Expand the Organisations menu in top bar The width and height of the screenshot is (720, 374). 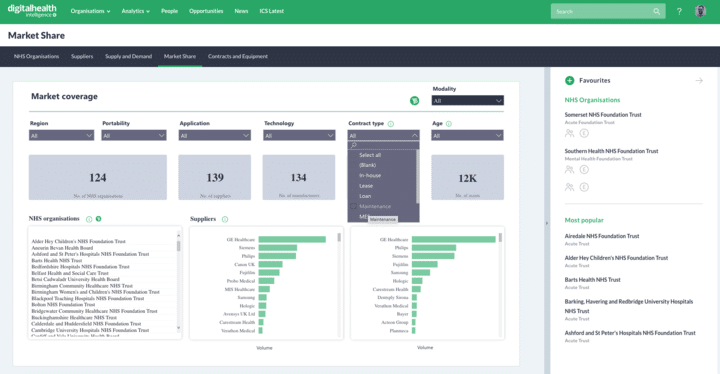[x=90, y=11]
